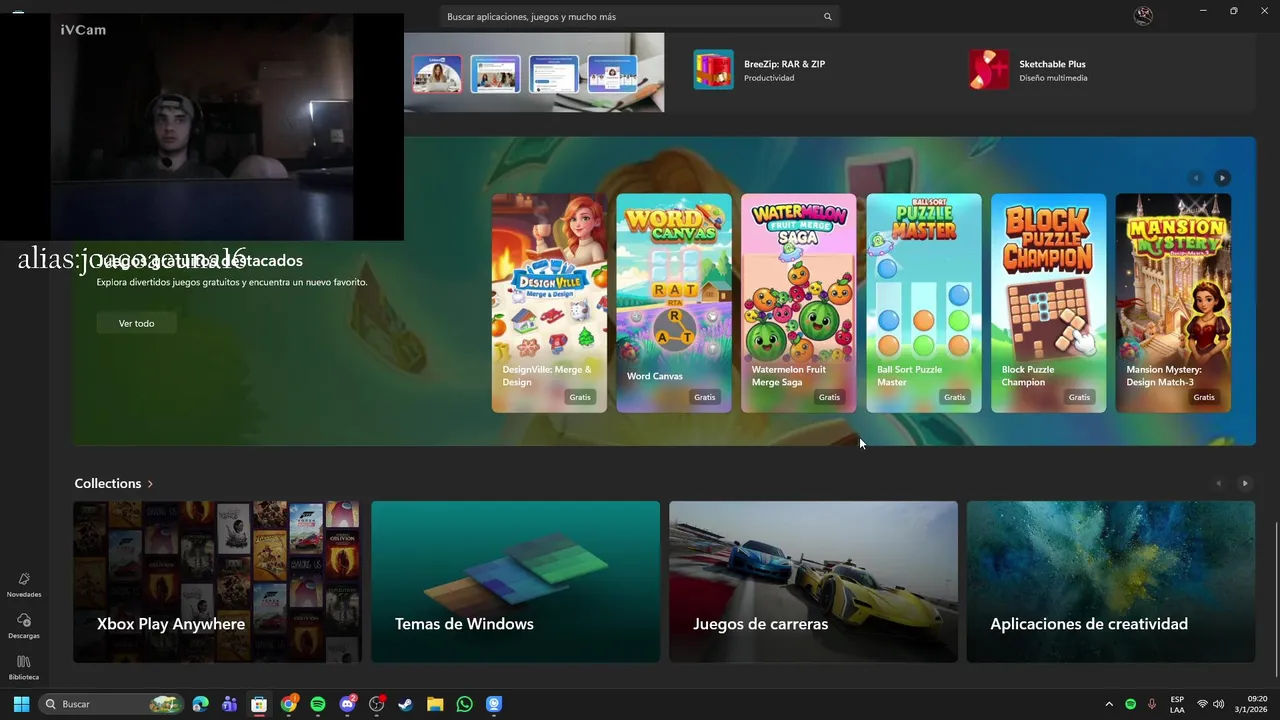Click microphone icon in system tray
This screenshot has width=1280, height=720.
point(1152,704)
